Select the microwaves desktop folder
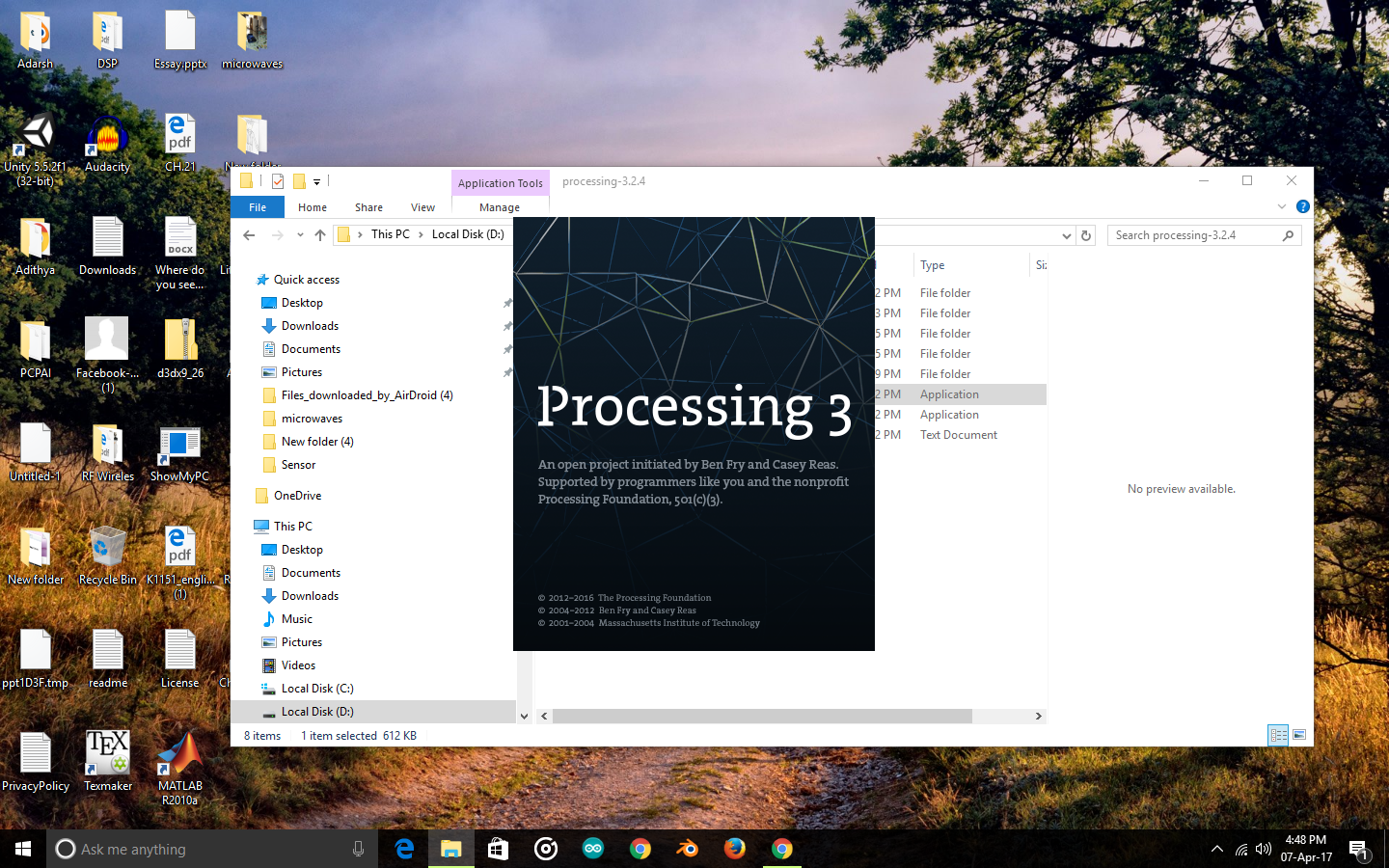The image size is (1389, 868). [x=252, y=41]
